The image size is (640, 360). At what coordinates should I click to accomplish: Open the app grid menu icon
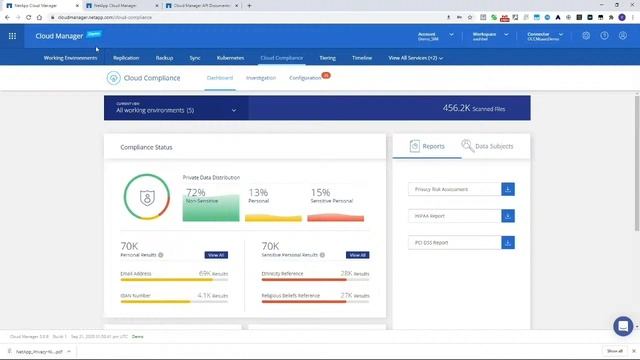[12, 36]
